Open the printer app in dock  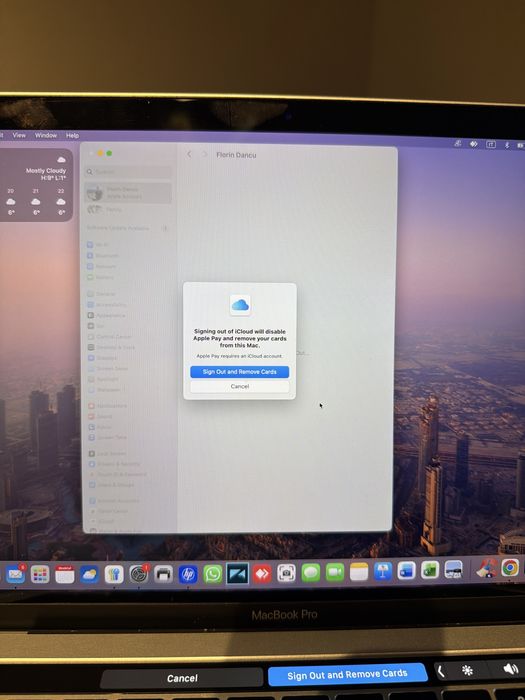coord(163,574)
